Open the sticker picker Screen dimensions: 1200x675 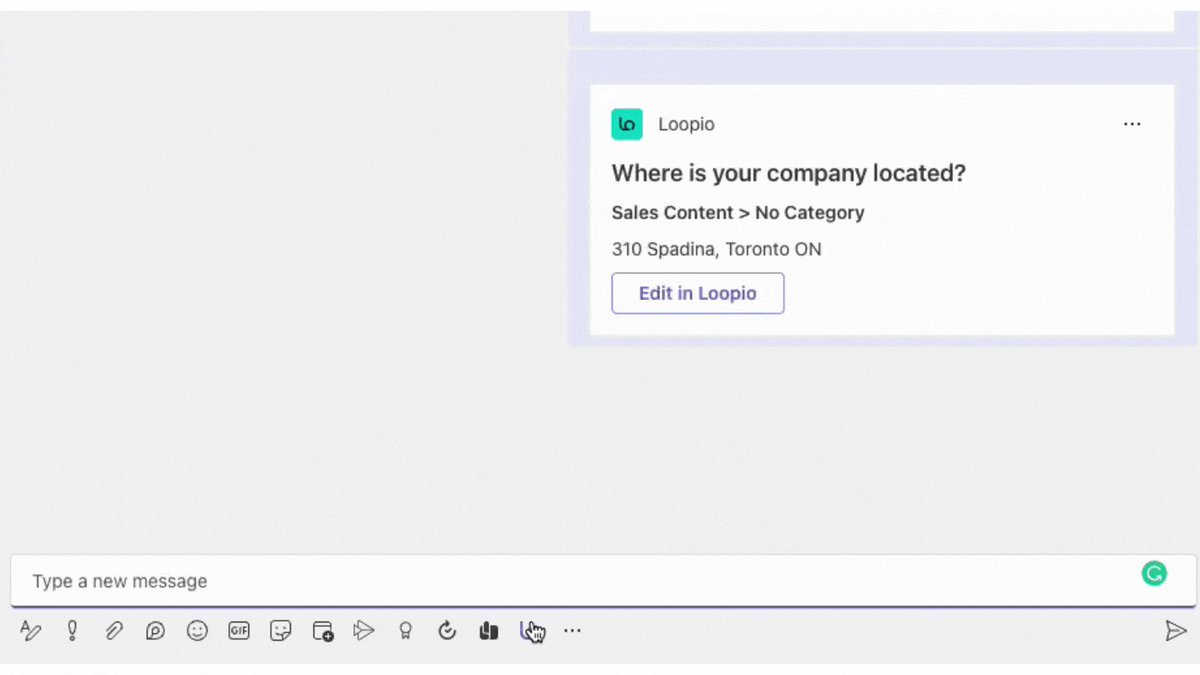(281, 631)
